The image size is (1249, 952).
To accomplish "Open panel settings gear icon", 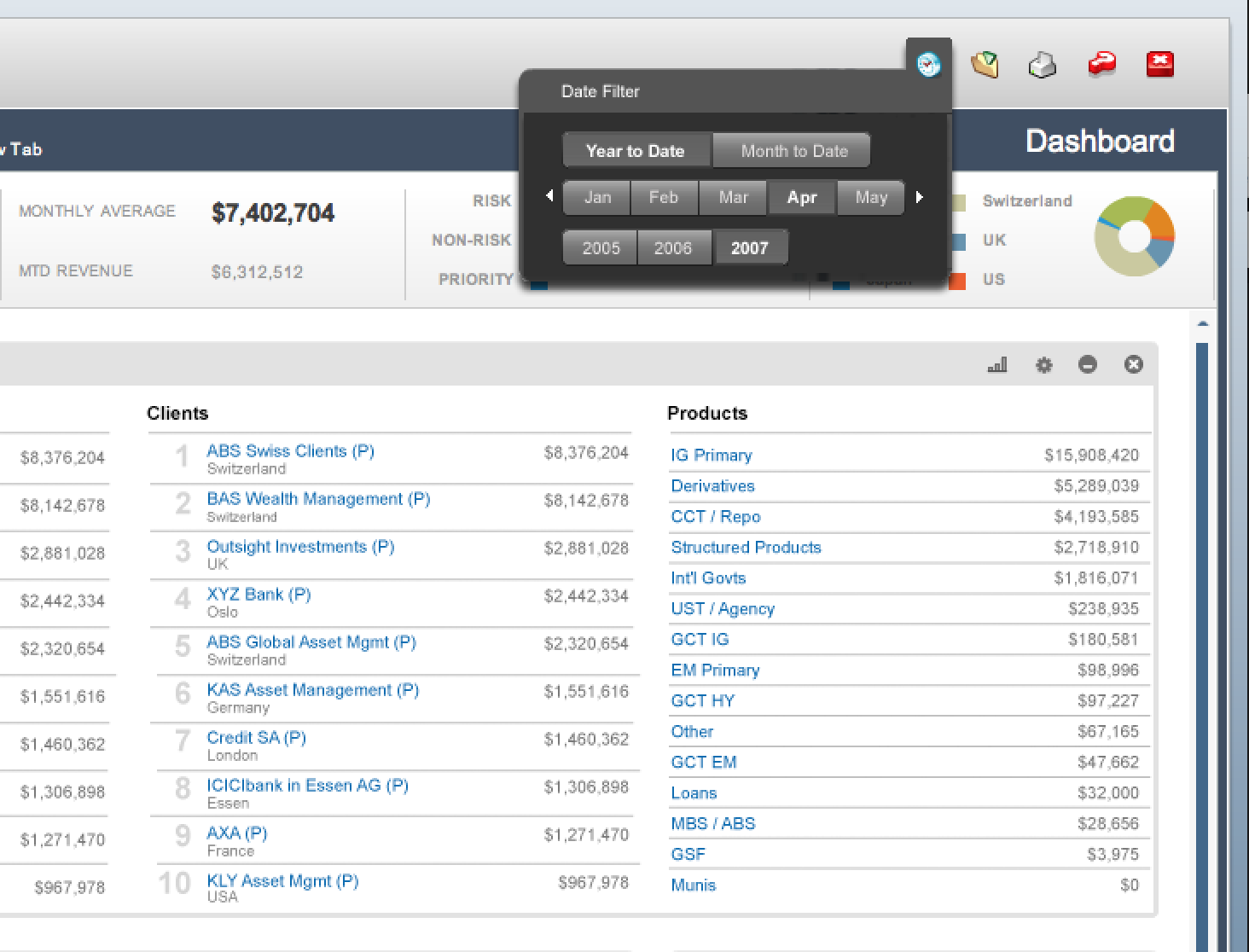I will pyautogui.click(x=1043, y=365).
